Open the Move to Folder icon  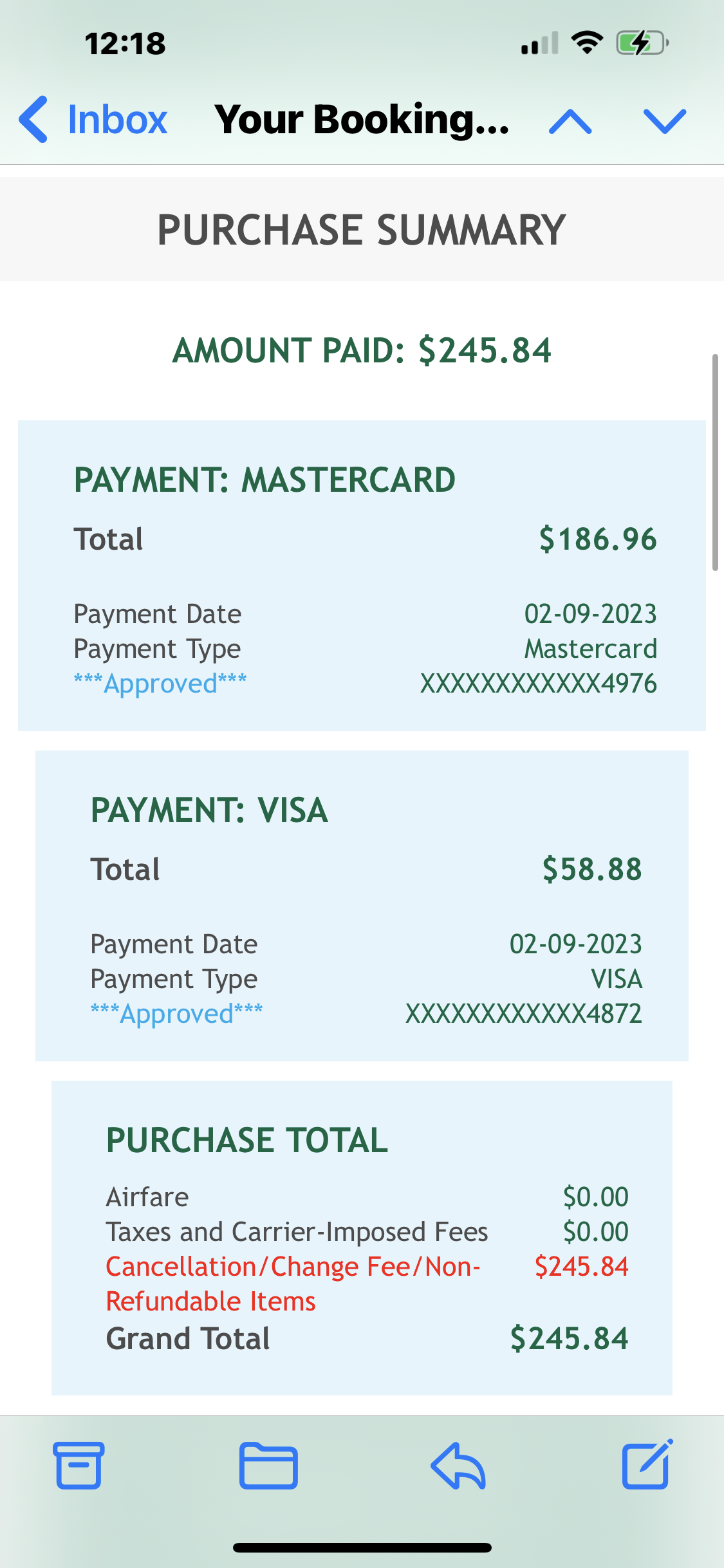point(268,1466)
